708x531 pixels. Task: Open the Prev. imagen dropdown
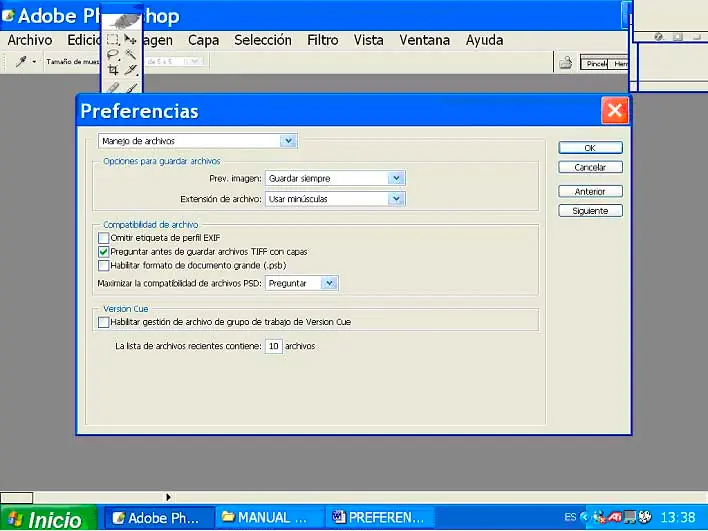pos(335,178)
